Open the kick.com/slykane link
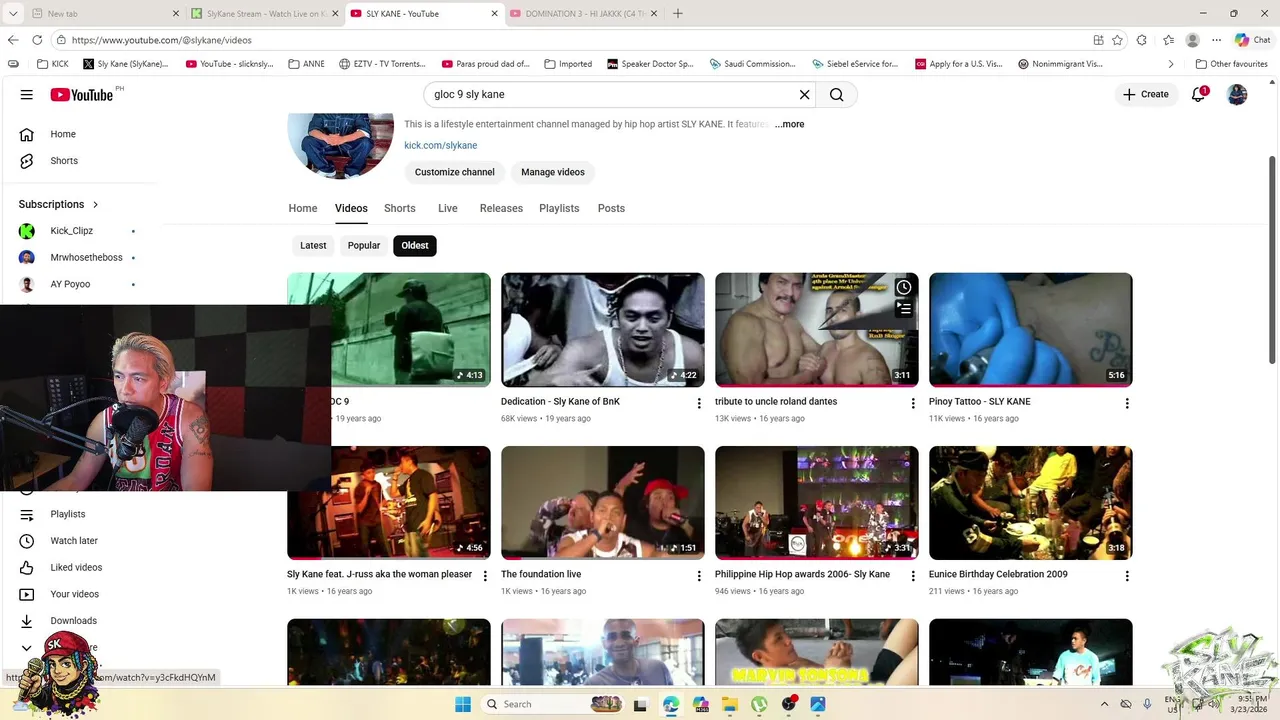This screenshot has height=720, width=1280. [441, 145]
